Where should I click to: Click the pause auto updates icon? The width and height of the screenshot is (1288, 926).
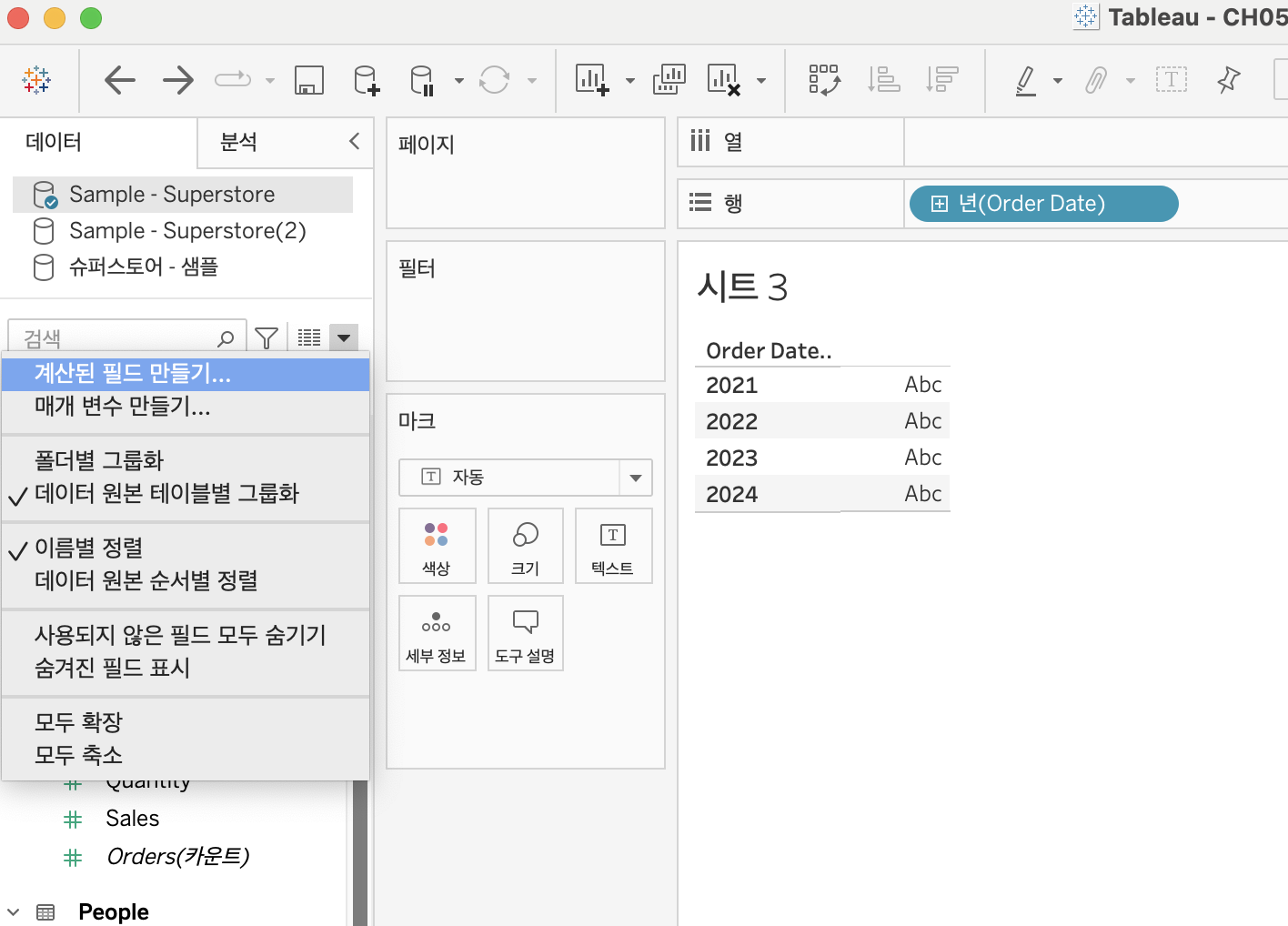[x=423, y=80]
